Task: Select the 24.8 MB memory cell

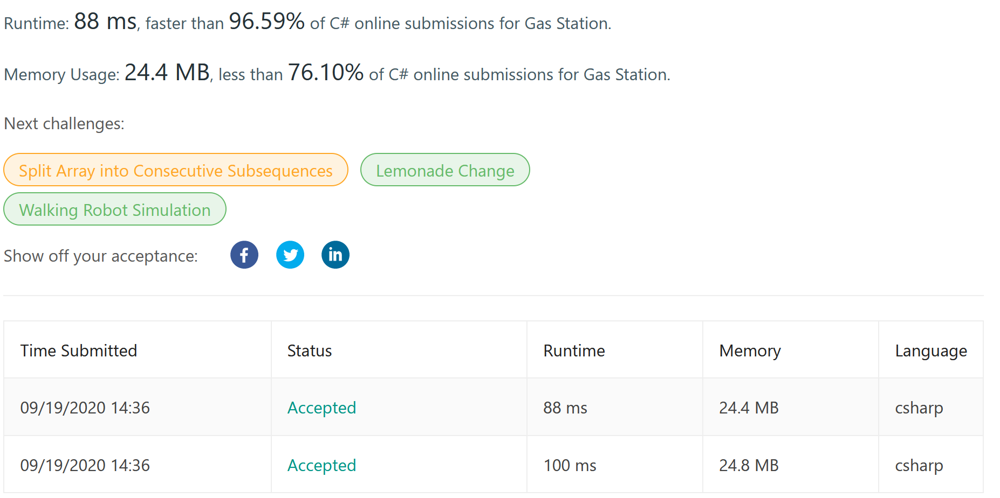Action: tap(749, 465)
